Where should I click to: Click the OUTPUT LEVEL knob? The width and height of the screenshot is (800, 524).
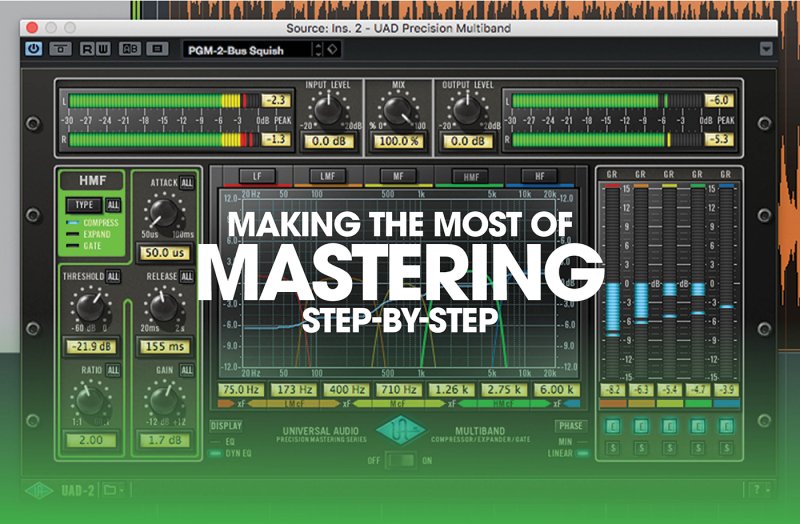click(468, 111)
